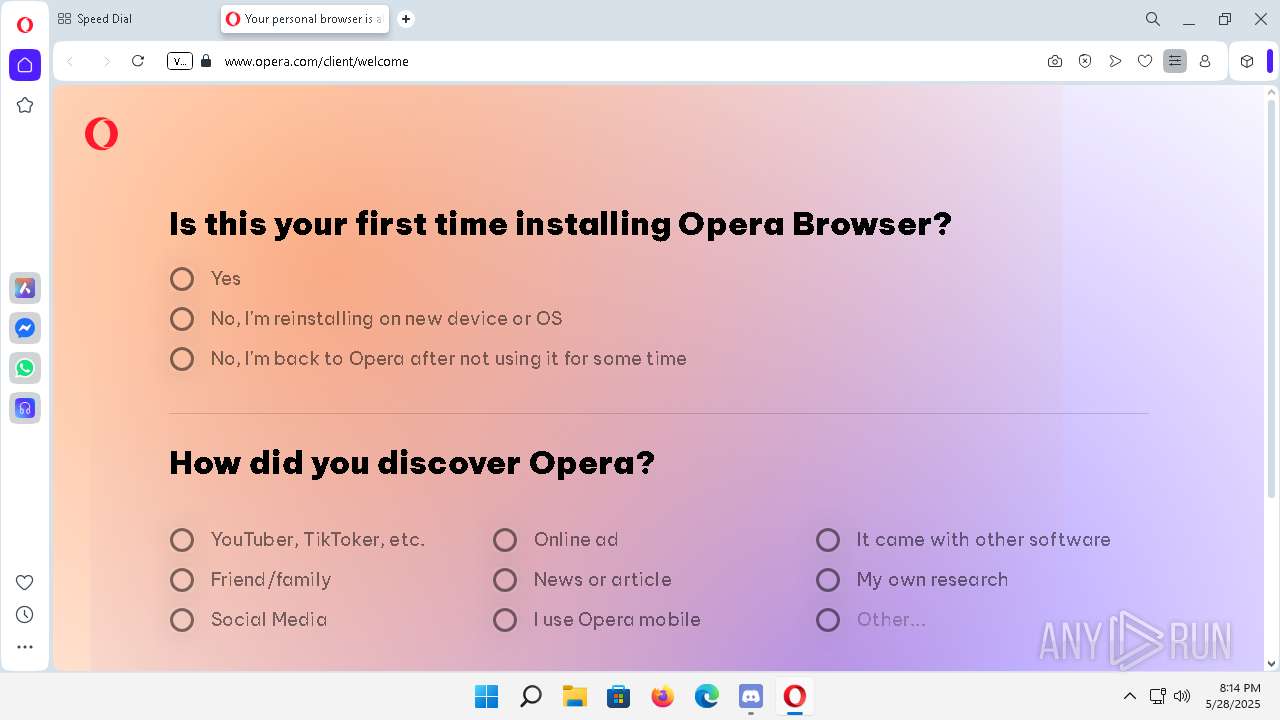The width and height of the screenshot is (1280, 720).
Task: Open the music player sidebar icon
Action: coord(25,408)
